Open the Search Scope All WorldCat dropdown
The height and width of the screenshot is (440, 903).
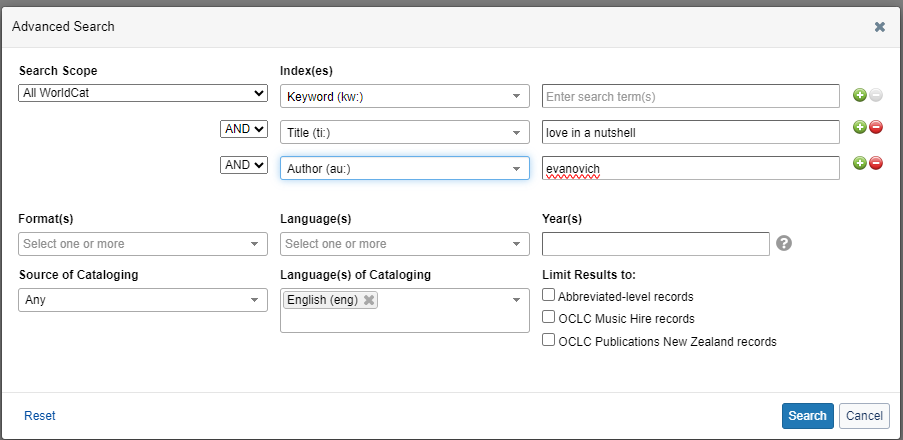click(x=143, y=93)
